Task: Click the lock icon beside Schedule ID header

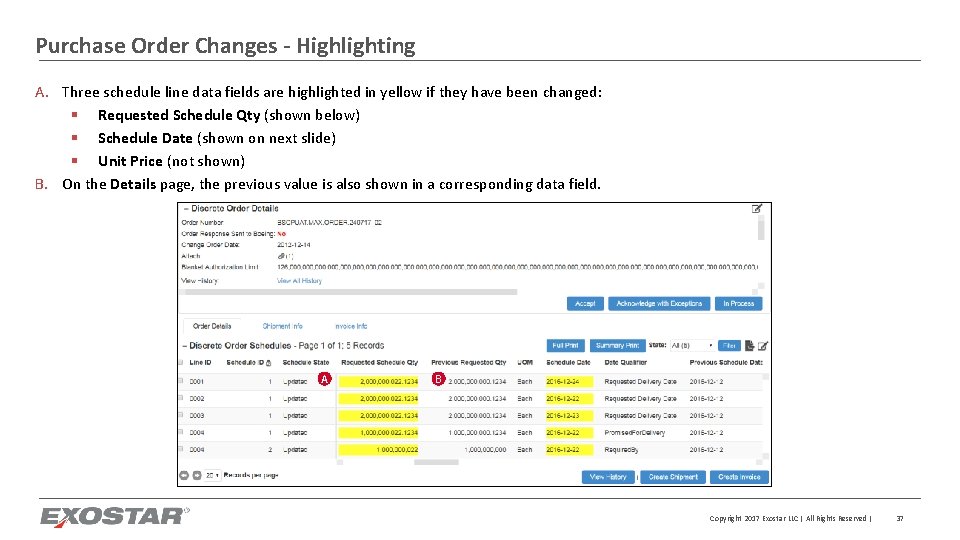Action: pos(269,363)
